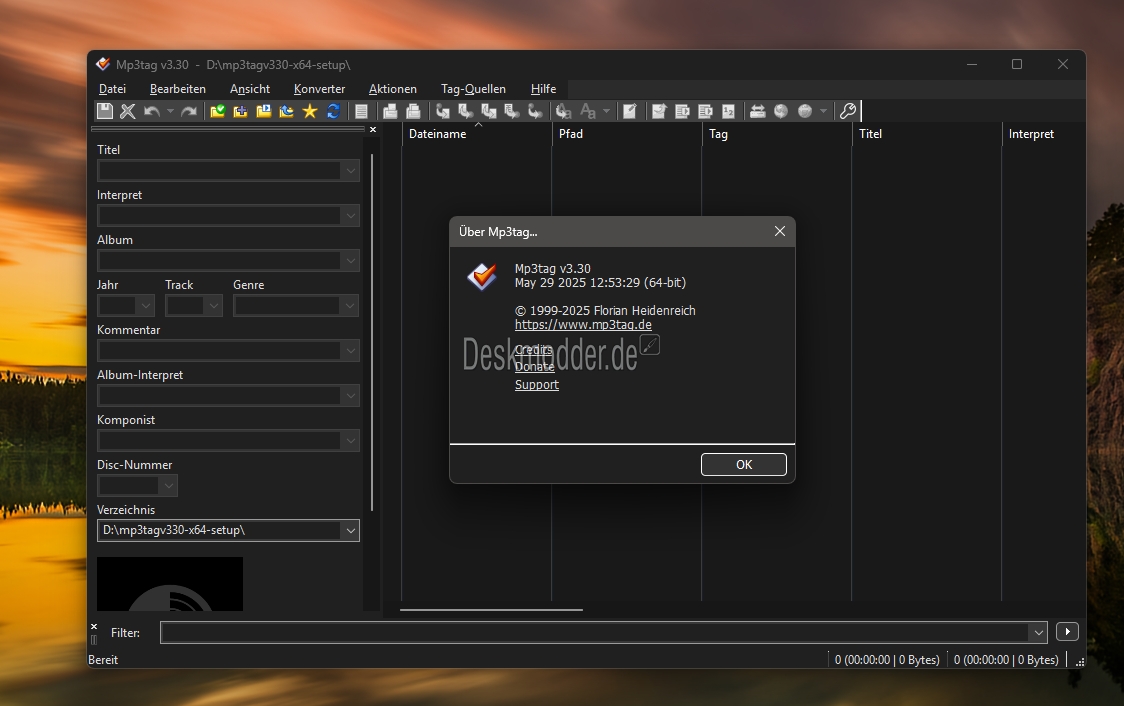
Task: Expand the Album field dropdown
Action: click(x=351, y=261)
